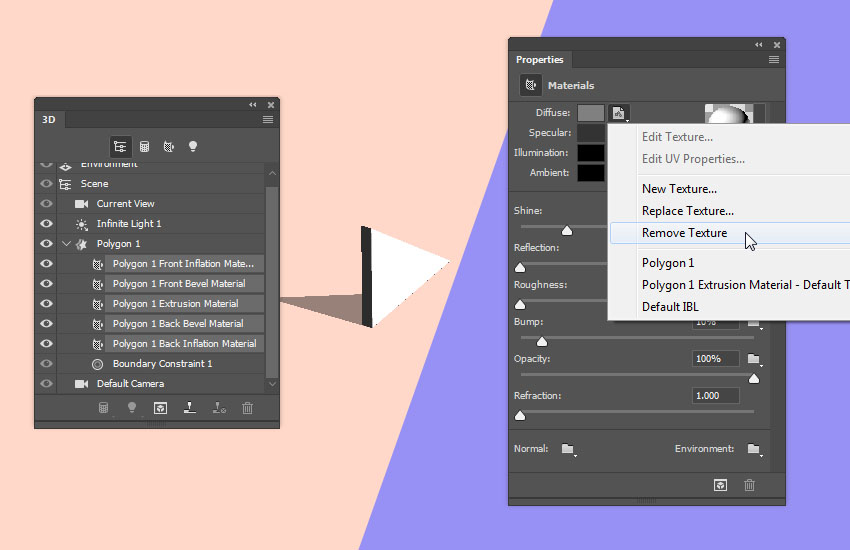850x551 pixels.
Task: Click the 3D panel scroll down arrow
Action: click(272, 384)
